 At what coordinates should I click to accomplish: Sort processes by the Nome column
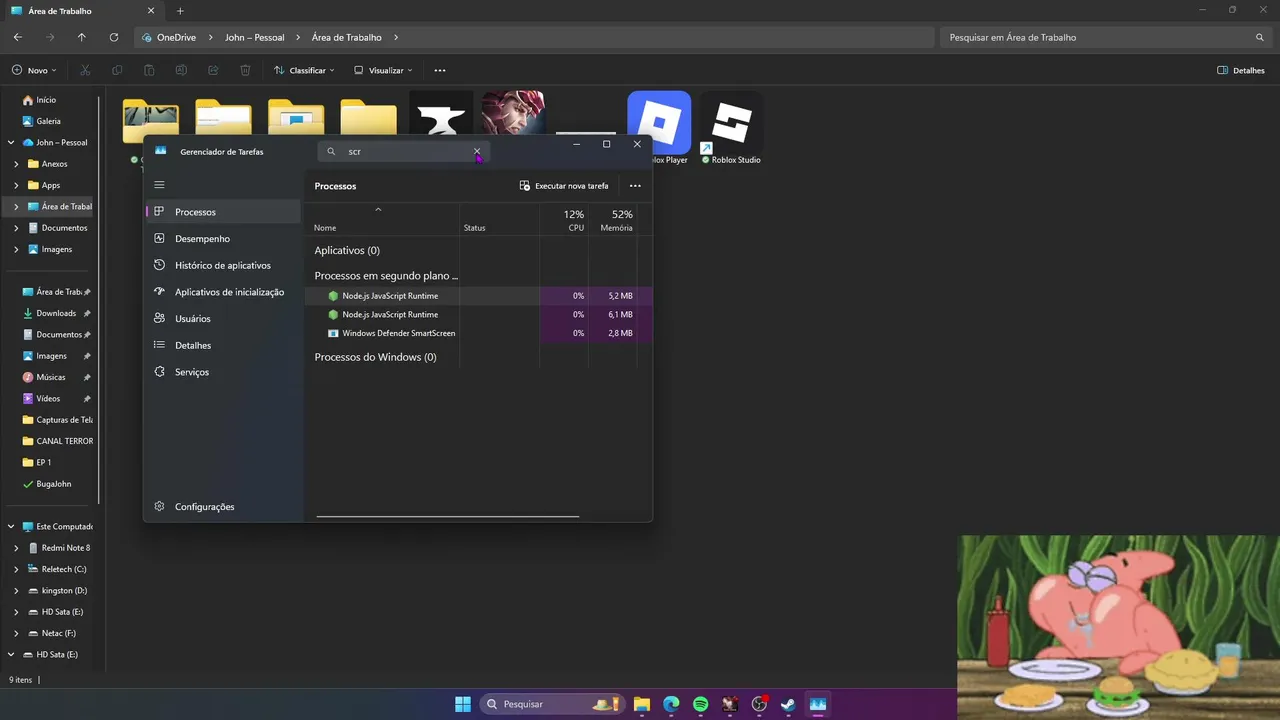coord(381,219)
